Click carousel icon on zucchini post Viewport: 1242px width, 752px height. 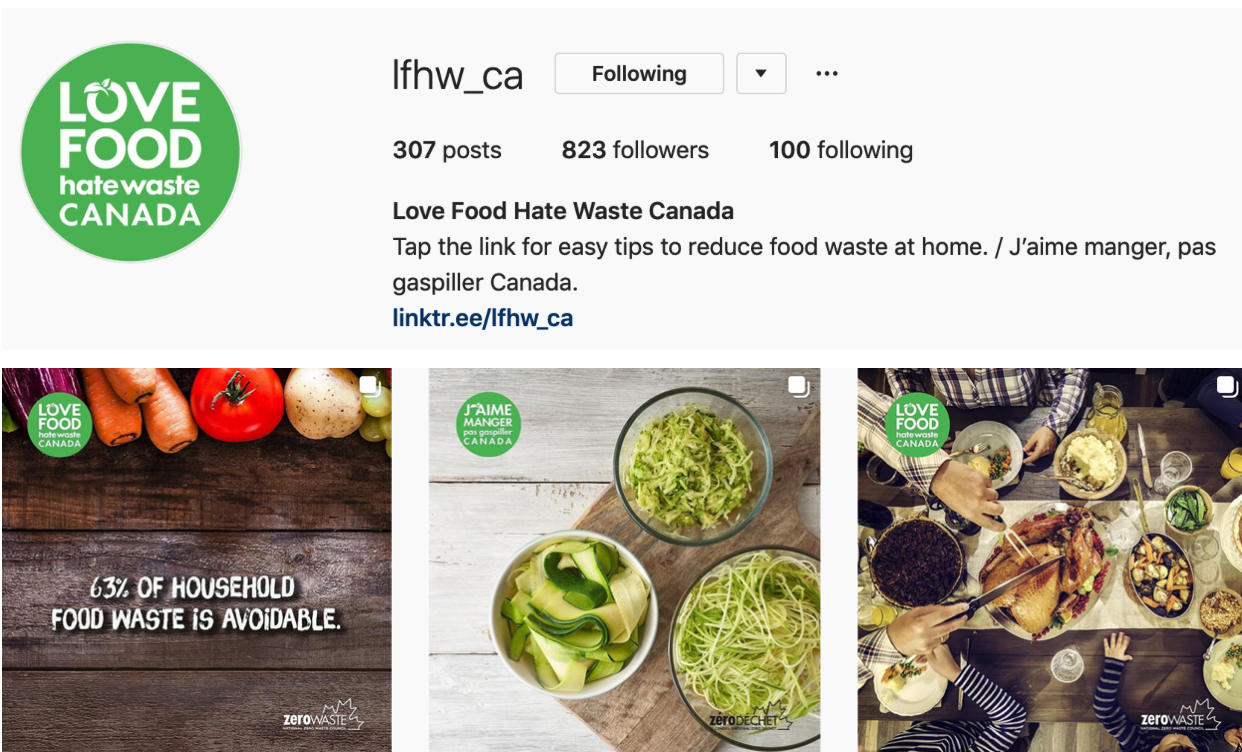(798, 387)
